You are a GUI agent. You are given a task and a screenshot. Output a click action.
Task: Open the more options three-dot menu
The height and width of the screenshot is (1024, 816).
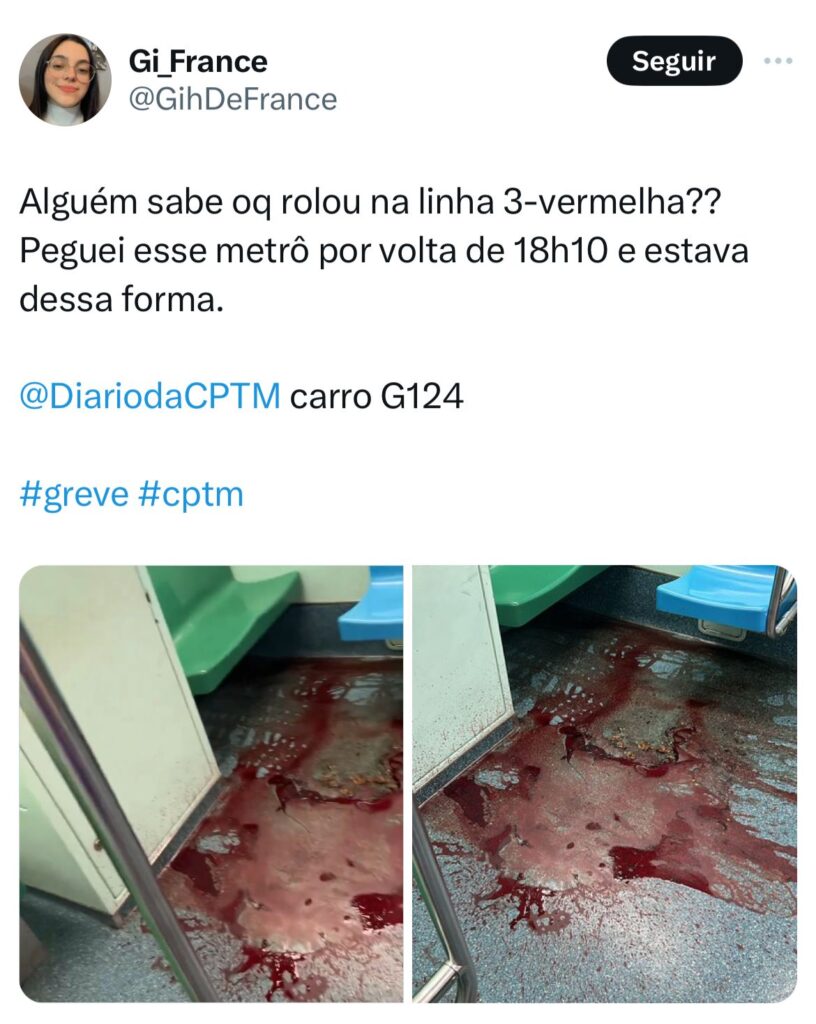point(778,61)
